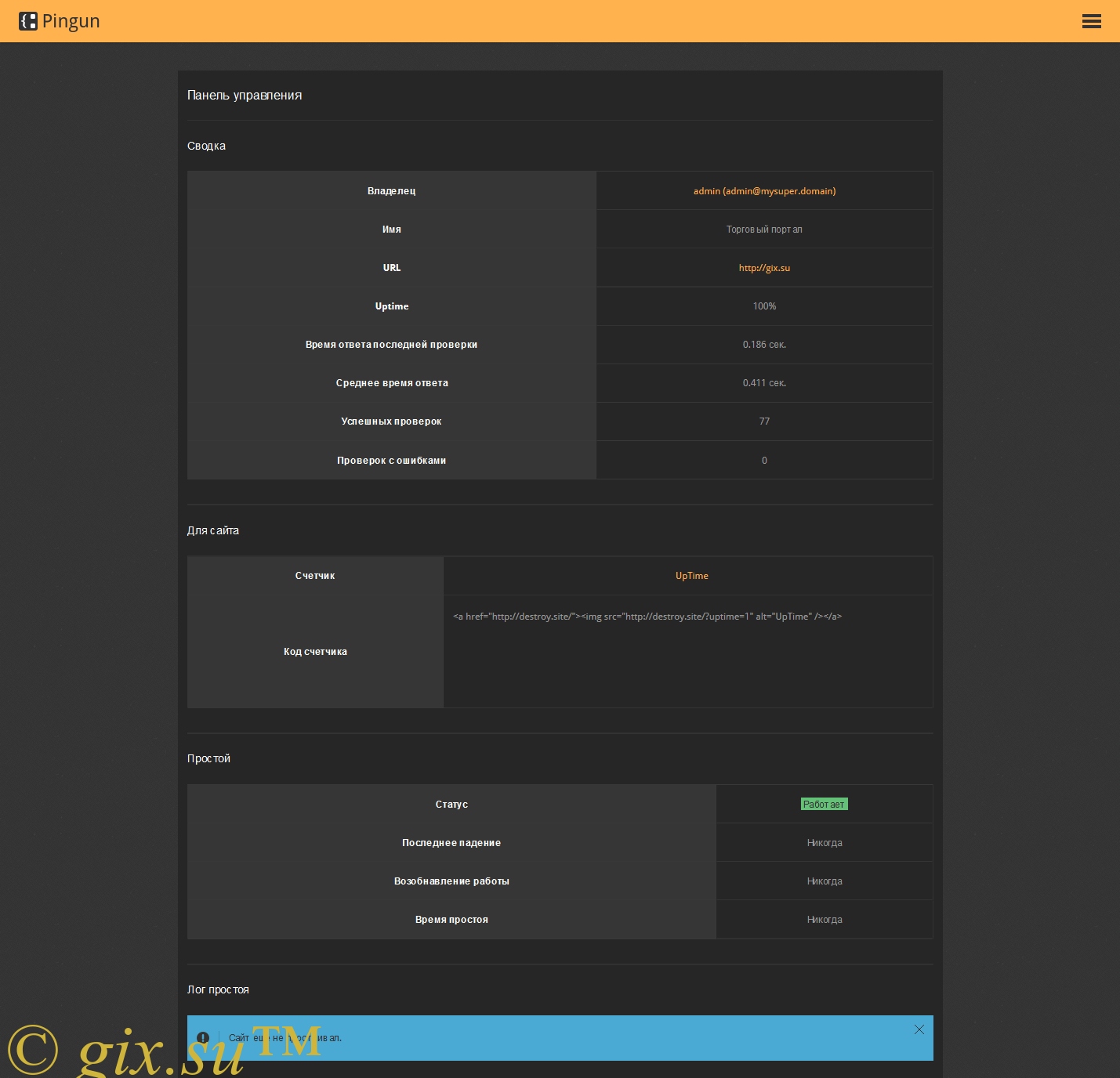The height and width of the screenshot is (1078, 1120).
Task: Click the site name Торговый портал
Action: click(x=764, y=230)
